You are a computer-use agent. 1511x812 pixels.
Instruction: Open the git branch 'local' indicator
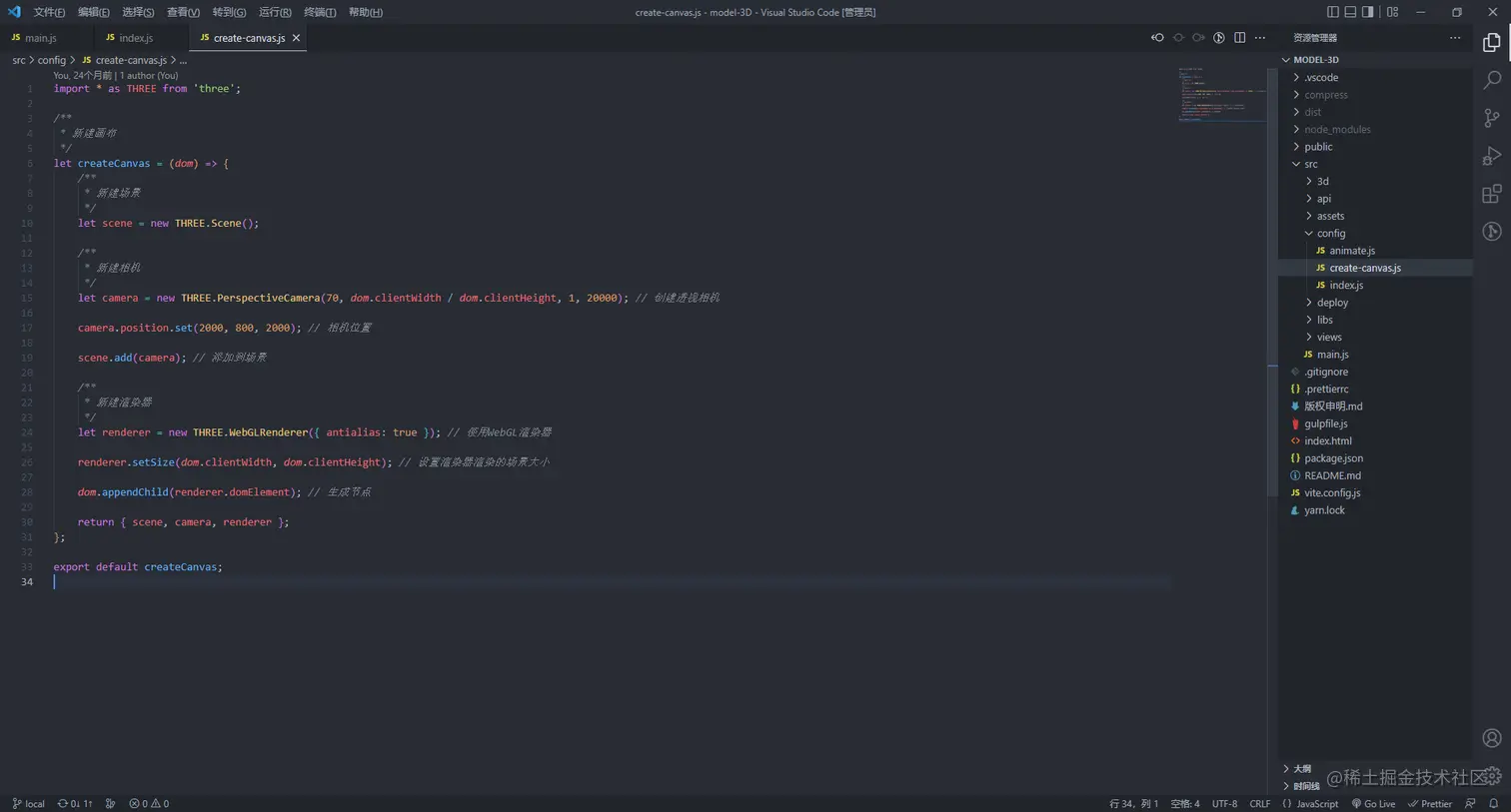coord(28,804)
